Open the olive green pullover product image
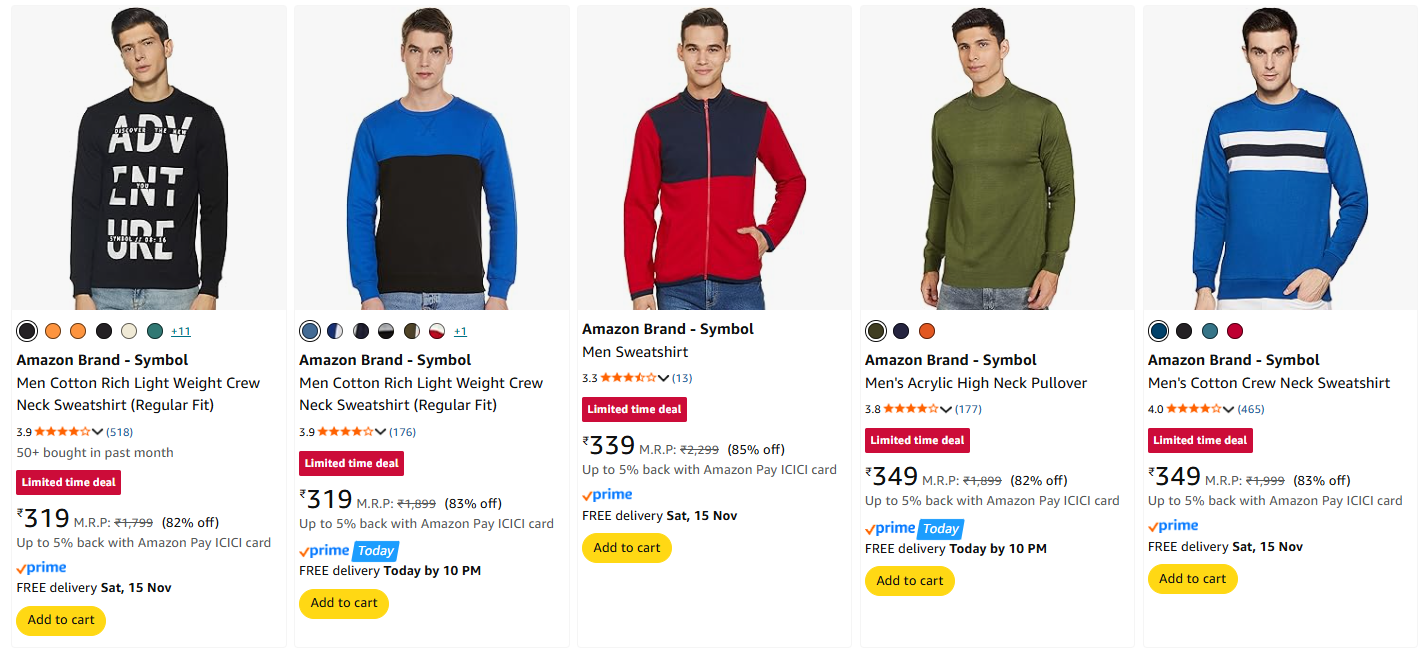 coord(997,158)
